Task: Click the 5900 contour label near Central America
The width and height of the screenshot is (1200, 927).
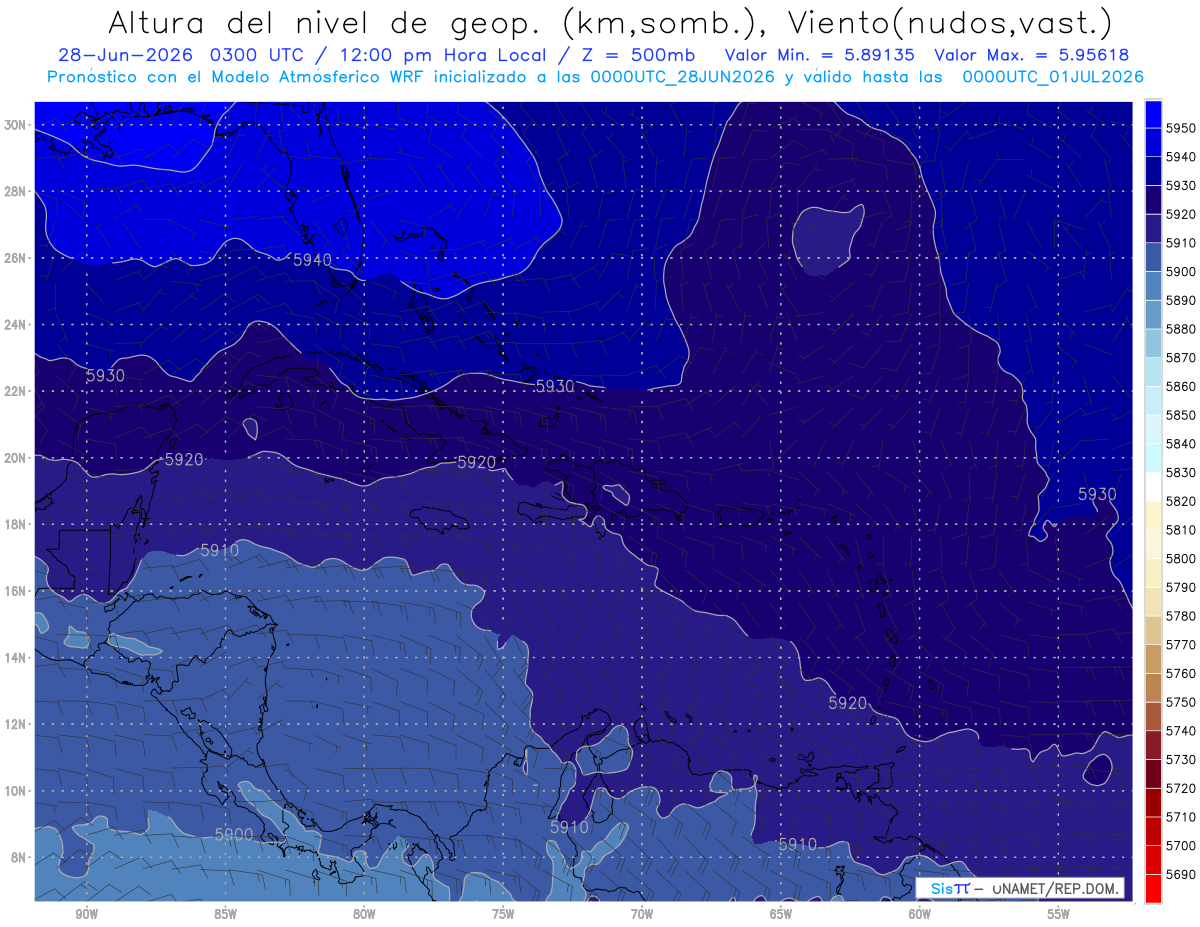Action: [x=234, y=834]
